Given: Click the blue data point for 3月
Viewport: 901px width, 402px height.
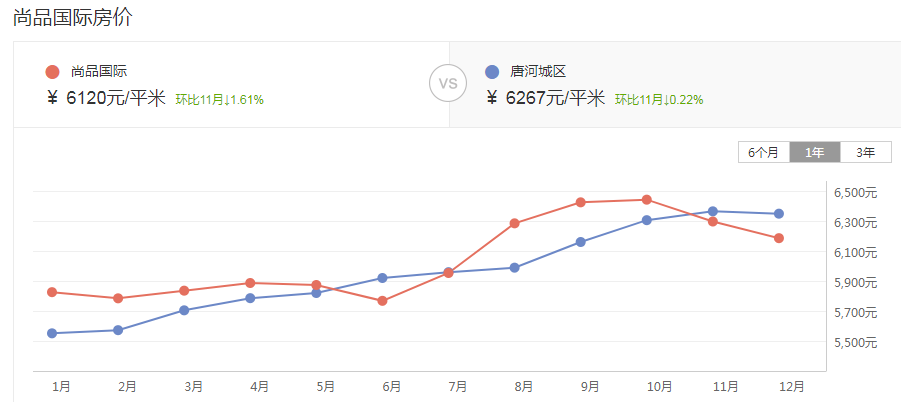Looking at the screenshot, I should (184, 310).
